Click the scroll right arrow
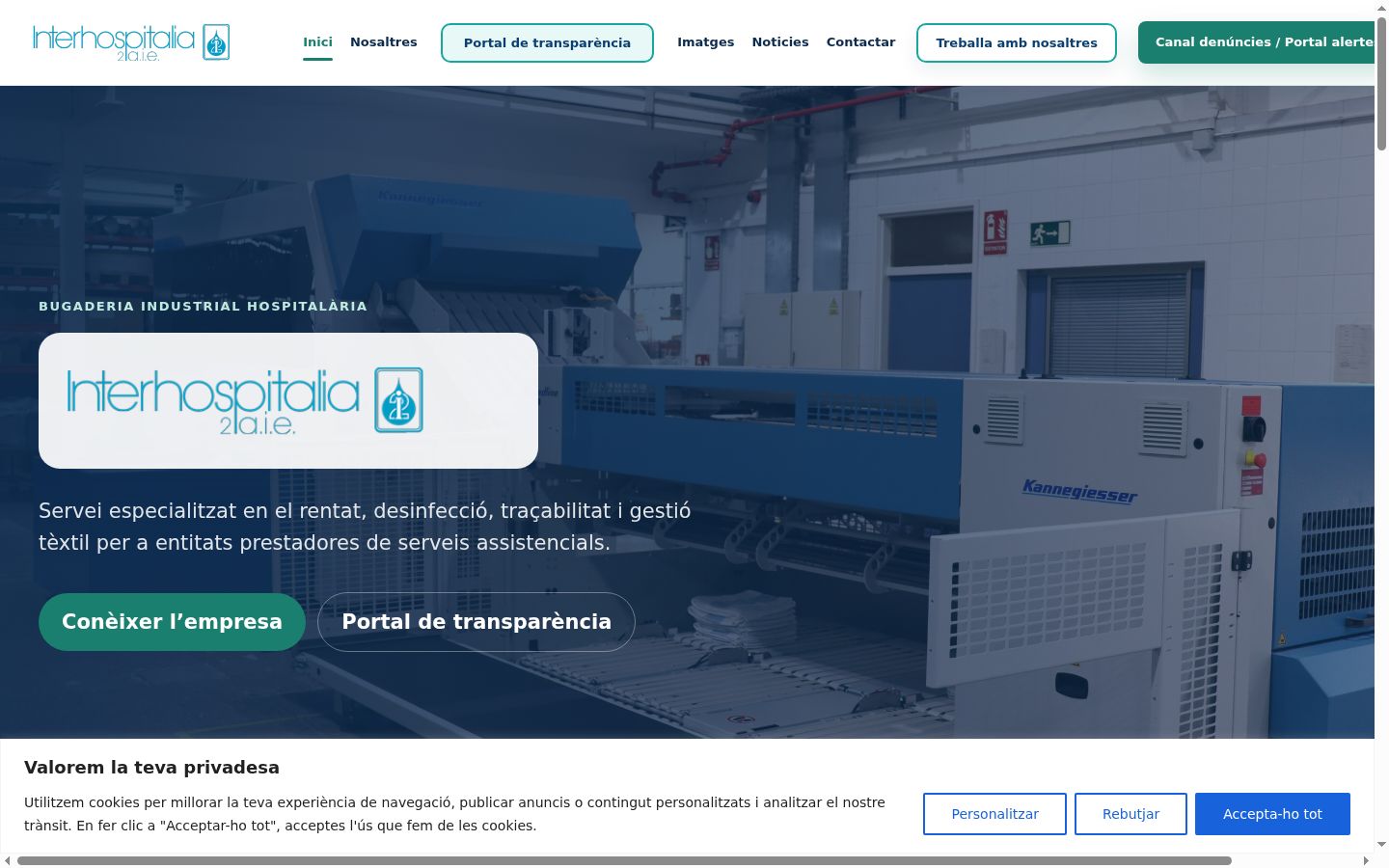Image resolution: width=1389 pixels, height=868 pixels. [x=1366, y=860]
